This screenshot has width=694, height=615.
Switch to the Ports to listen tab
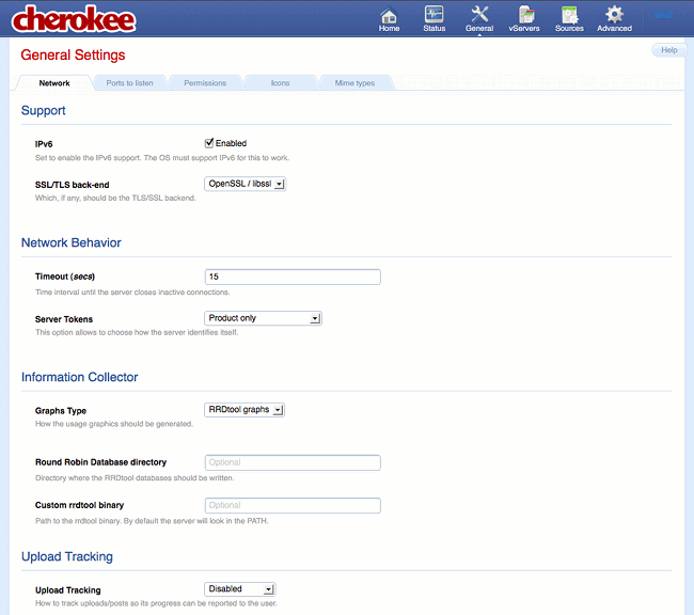coord(130,83)
